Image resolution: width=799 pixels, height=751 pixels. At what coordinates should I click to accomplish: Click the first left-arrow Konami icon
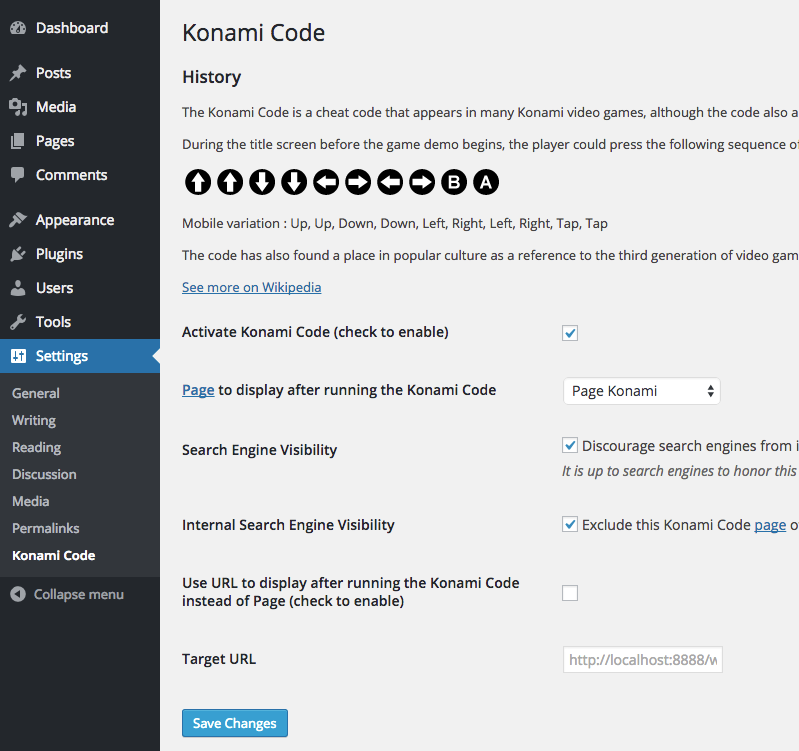pyautogui.click(x=326, y=182)
